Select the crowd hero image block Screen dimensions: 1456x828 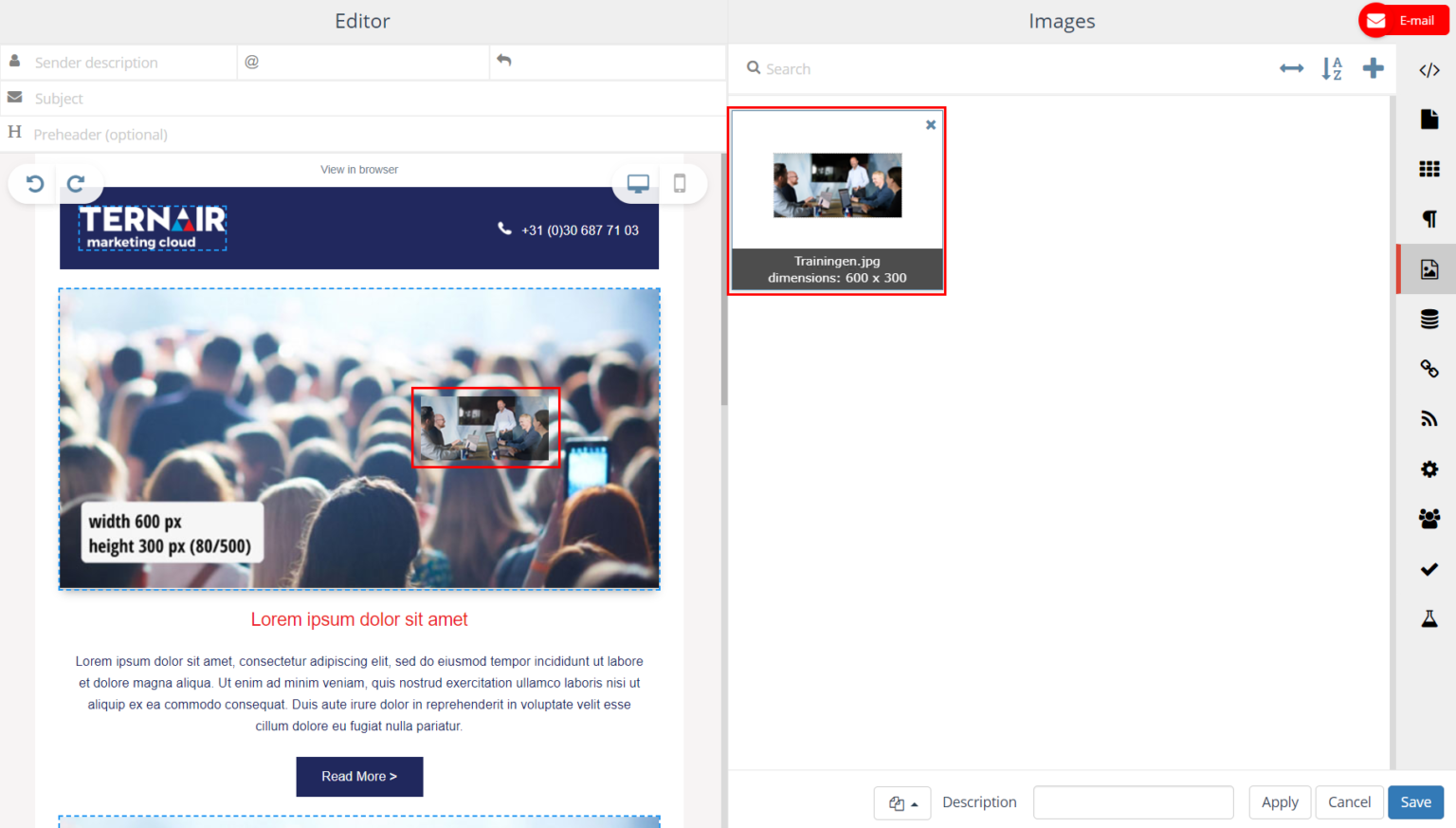pyautogui.click(x=359, y=439)
